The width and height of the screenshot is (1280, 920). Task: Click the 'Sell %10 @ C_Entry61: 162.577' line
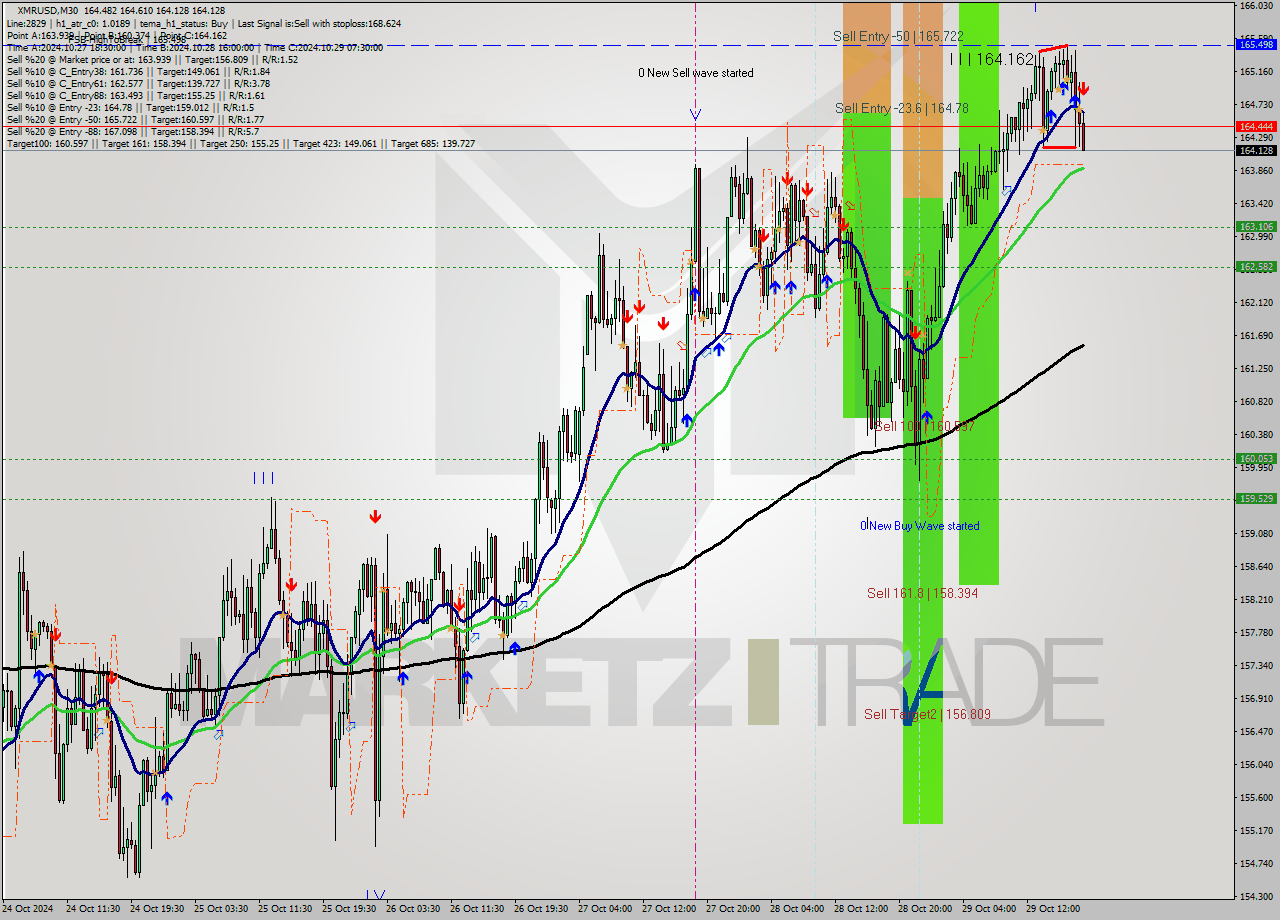point(138,84)
